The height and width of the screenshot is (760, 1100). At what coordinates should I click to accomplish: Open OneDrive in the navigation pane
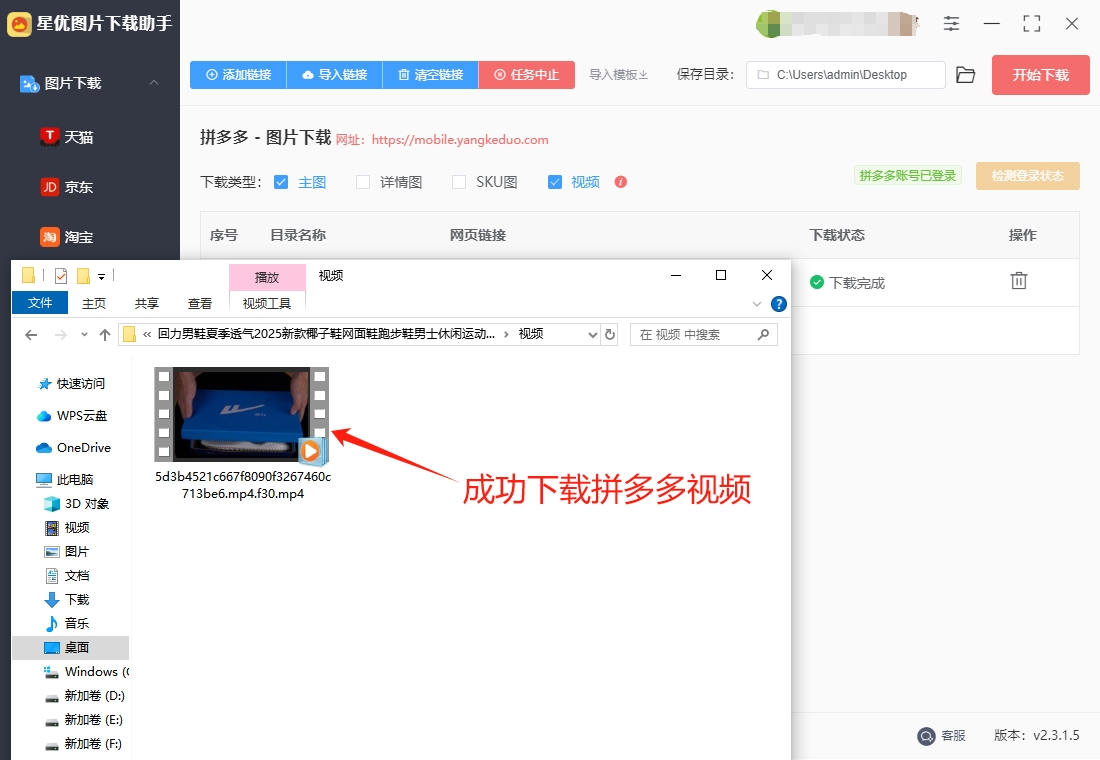pyautogui.click(x=73, y=448)
